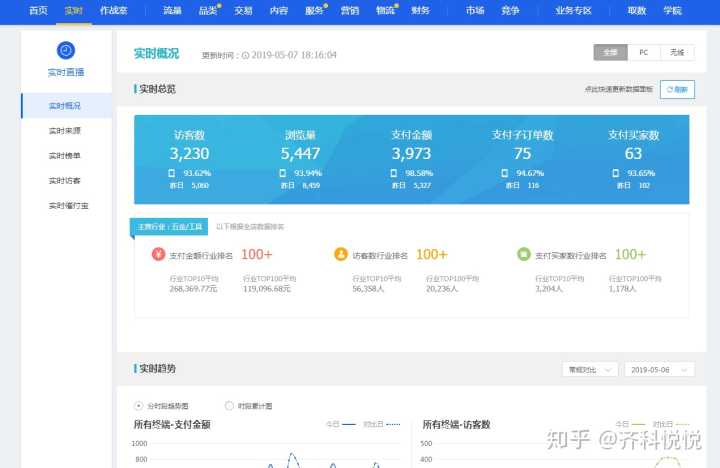This screenshot has width=720, height=468.
Task: Click the 主营行业：五金/工具 label tab
Action: 169,227
